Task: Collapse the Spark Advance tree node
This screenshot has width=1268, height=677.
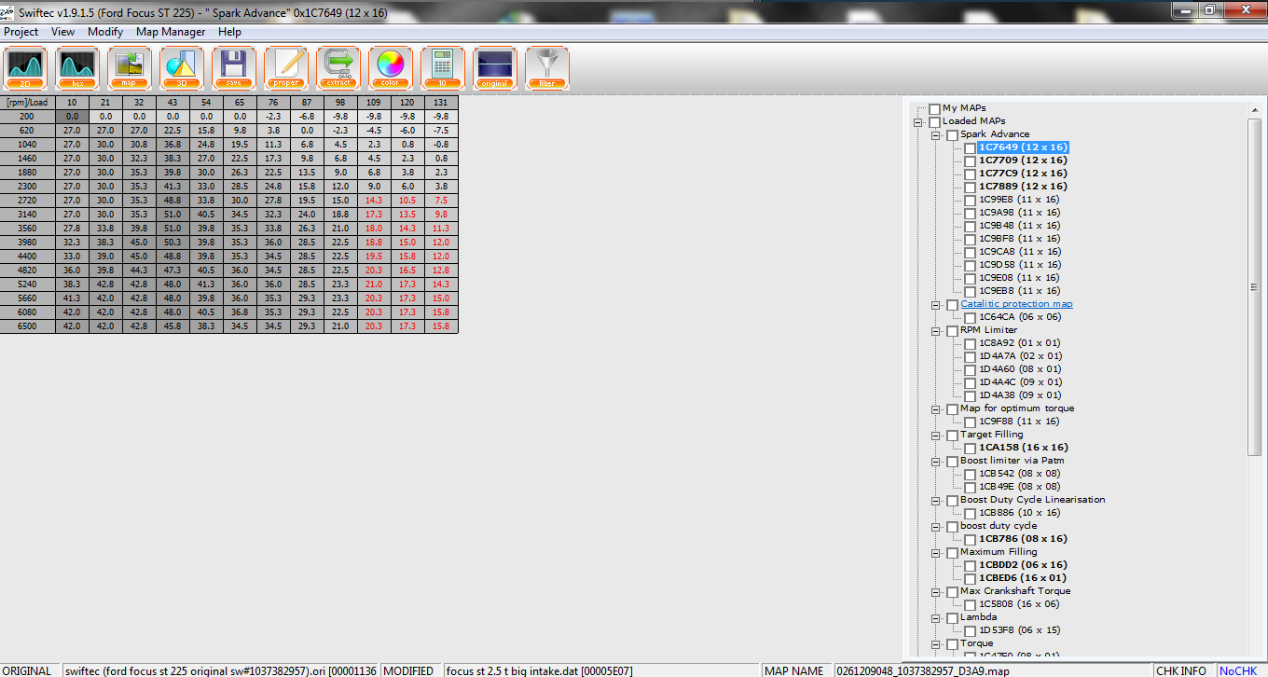Action: 936,135
